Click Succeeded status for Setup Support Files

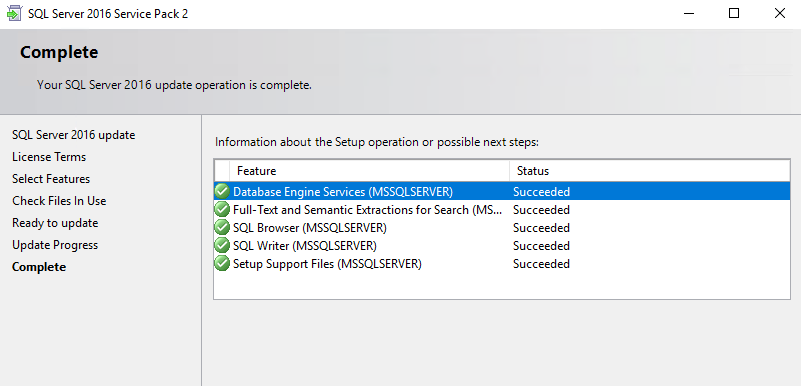(x=541, y=264)
